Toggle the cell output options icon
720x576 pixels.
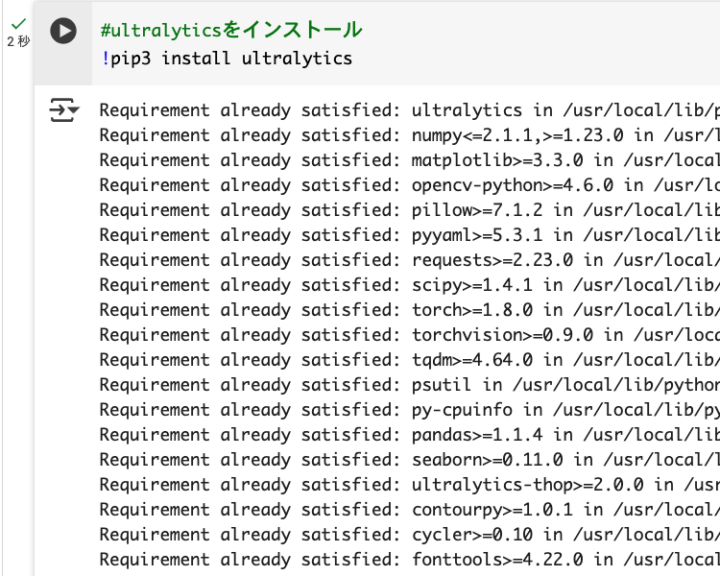(64, 110)
